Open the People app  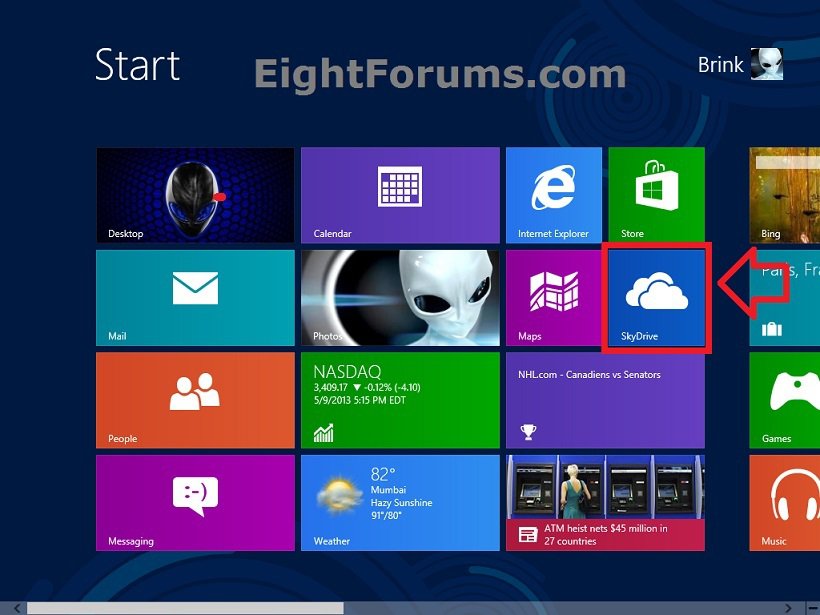point(195,400)
